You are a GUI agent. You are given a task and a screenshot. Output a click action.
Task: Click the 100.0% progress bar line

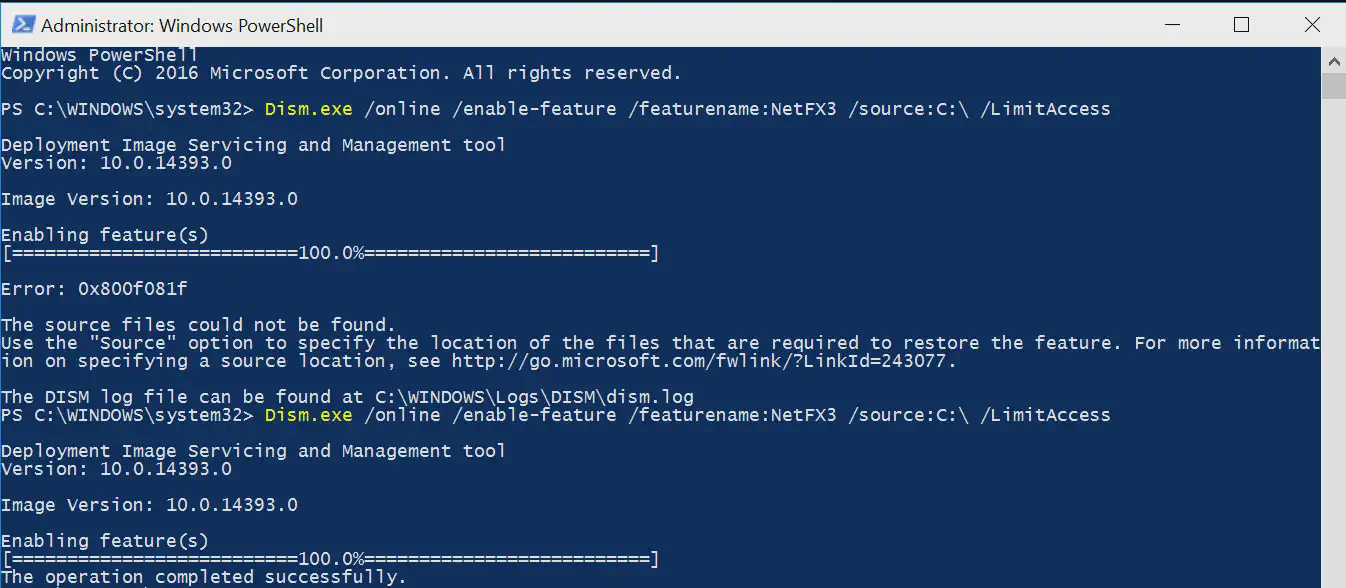tap(330, 253)
